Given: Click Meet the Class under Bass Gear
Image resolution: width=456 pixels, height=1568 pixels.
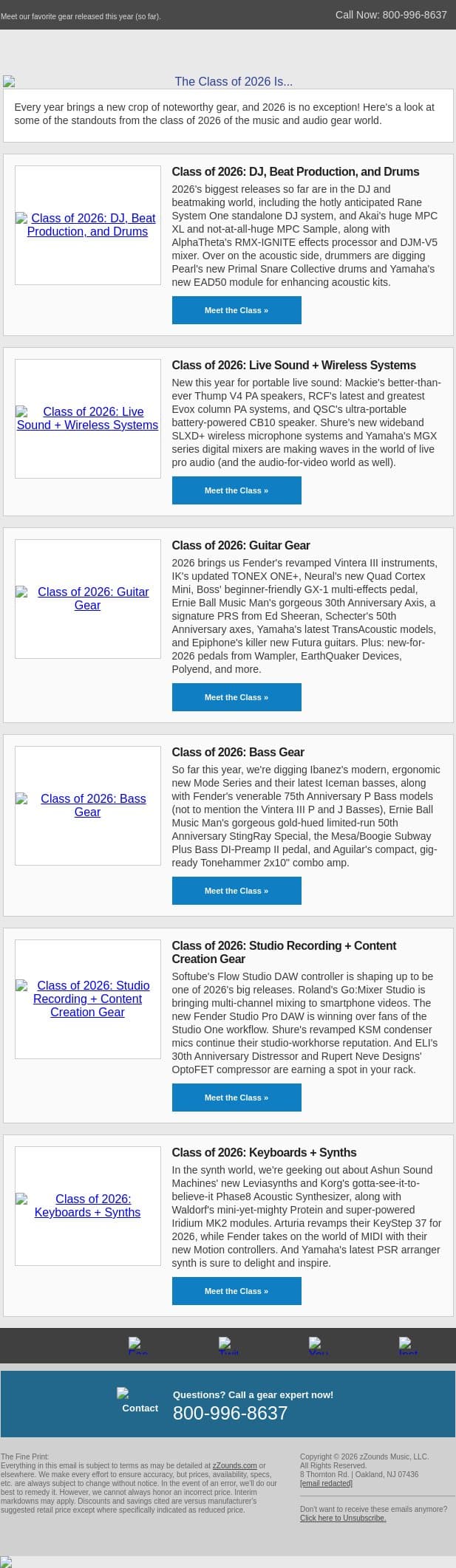Looking at the screenshot, I should 236,891.
